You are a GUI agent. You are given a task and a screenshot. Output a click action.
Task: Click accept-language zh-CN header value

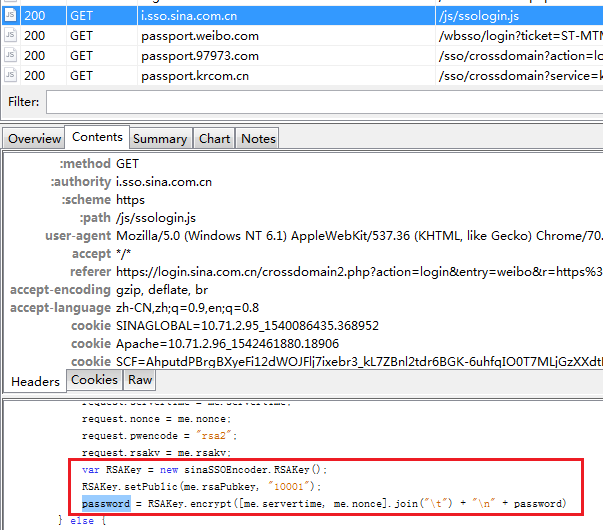(x=187, y=308)
